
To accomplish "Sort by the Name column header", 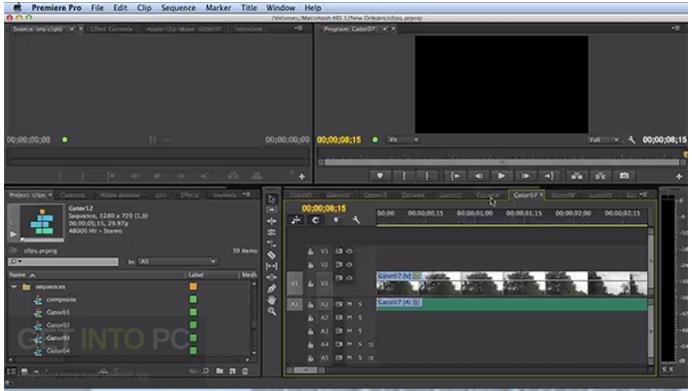I will [17, 275].
